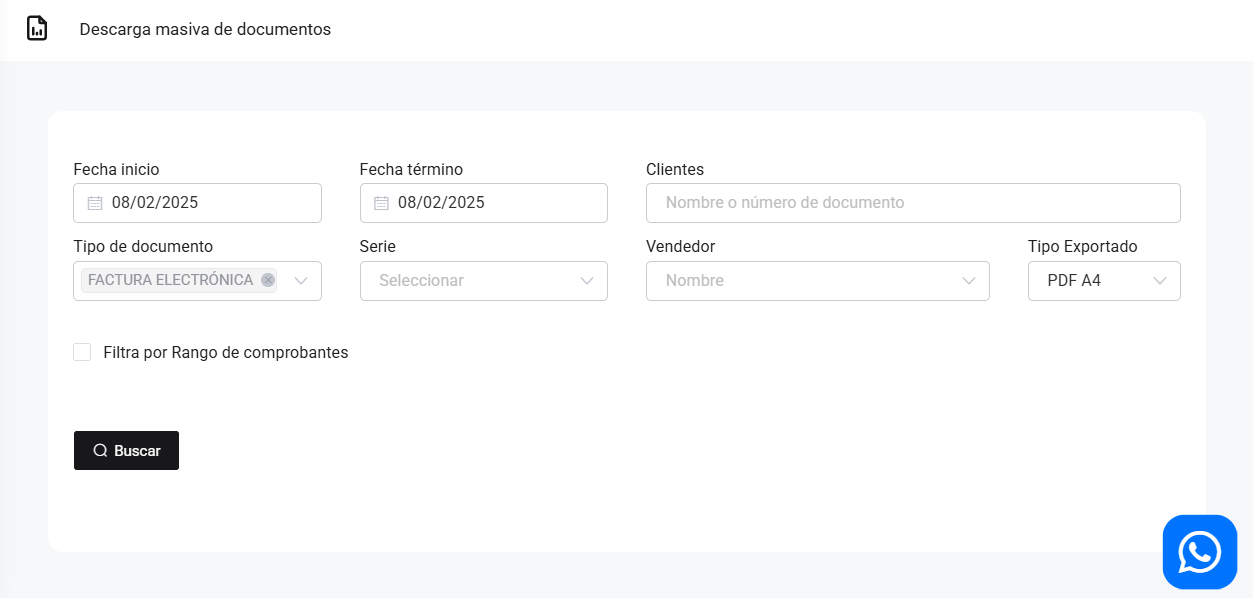This screenshot has height=598, width=1253.
Task: Click the Descarga masiva de documentos title
Action: 205,29
